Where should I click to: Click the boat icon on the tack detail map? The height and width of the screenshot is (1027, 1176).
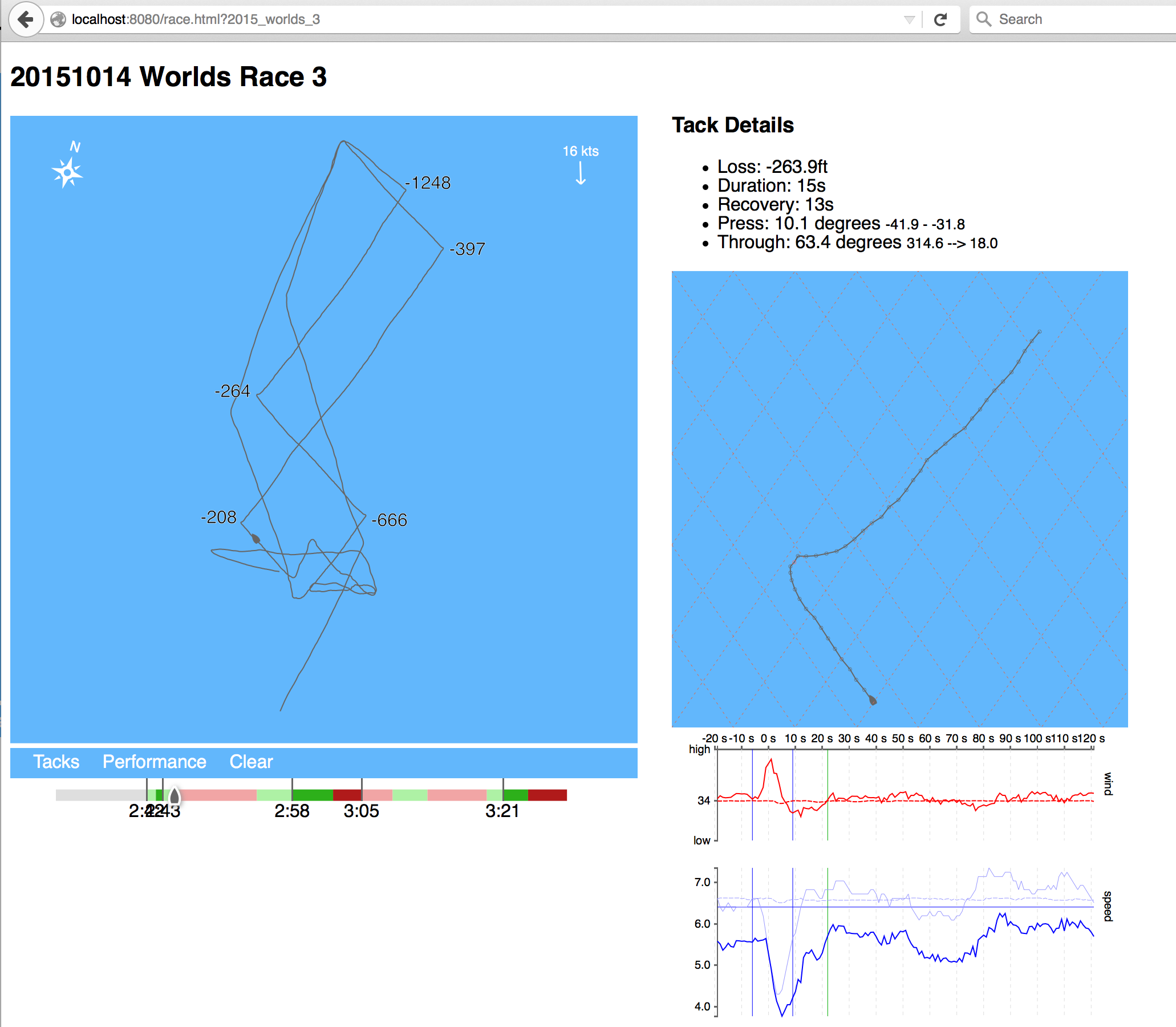pyautogui.click(x=873, y=700)
